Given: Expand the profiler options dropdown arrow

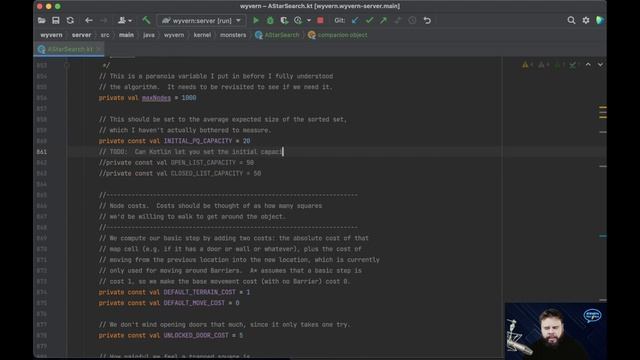Looking at the screenshot, I should point(309,20).
